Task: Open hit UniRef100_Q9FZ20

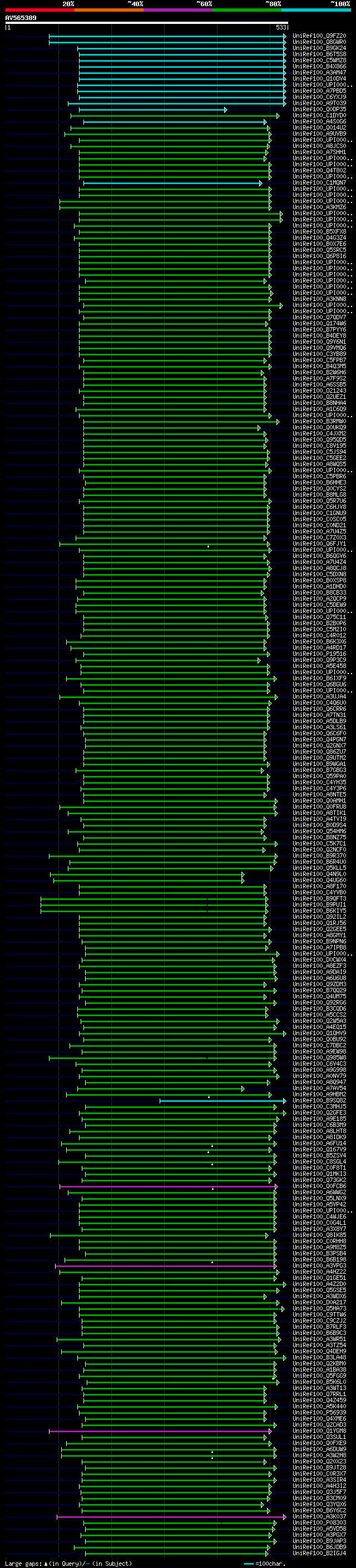Action: [x=319, y=36]
